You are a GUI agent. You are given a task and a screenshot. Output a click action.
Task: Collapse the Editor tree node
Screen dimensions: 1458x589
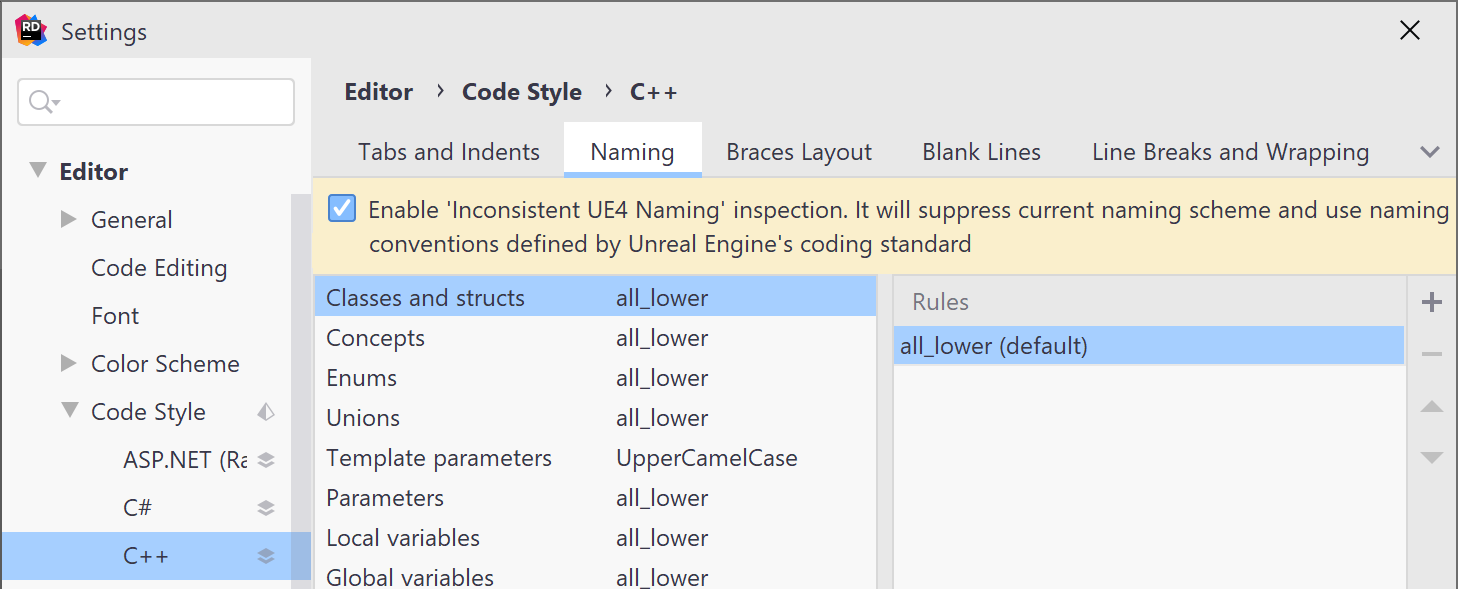point(37,171)
